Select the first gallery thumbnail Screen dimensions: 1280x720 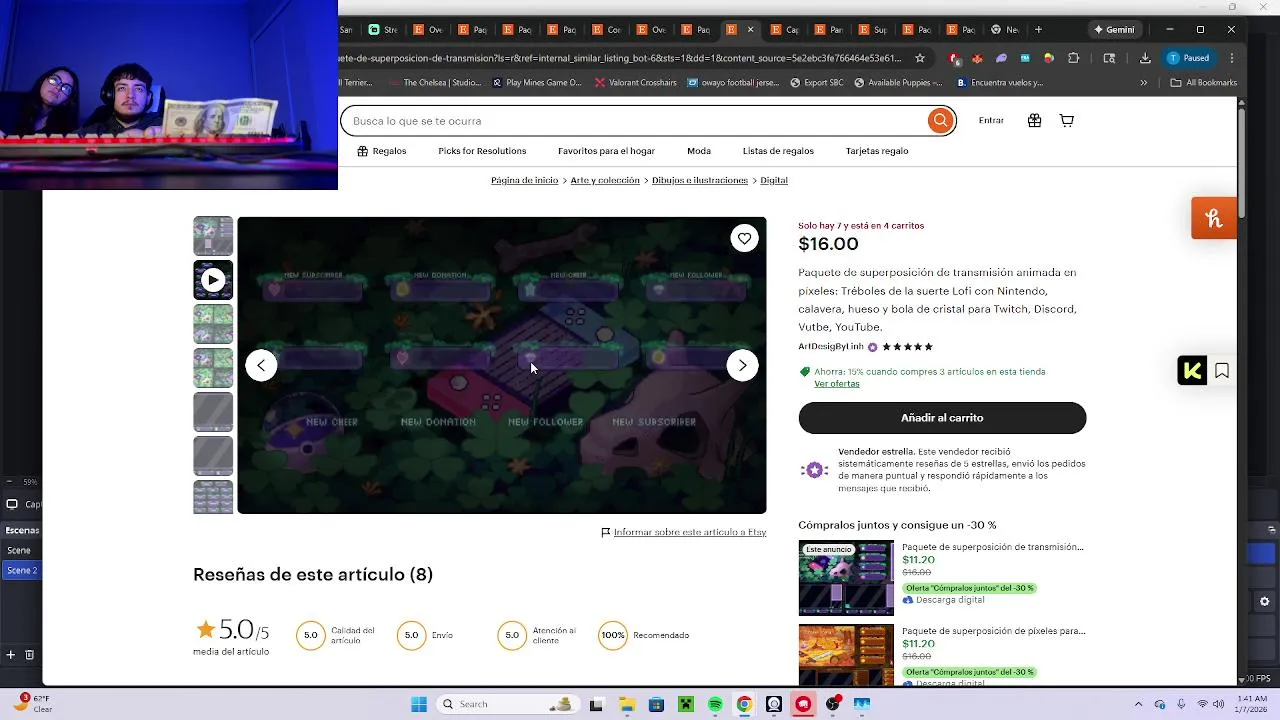213,236
